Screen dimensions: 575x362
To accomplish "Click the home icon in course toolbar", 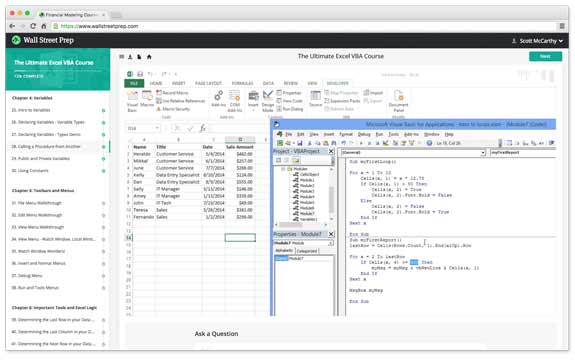I will tap(149, 57).
